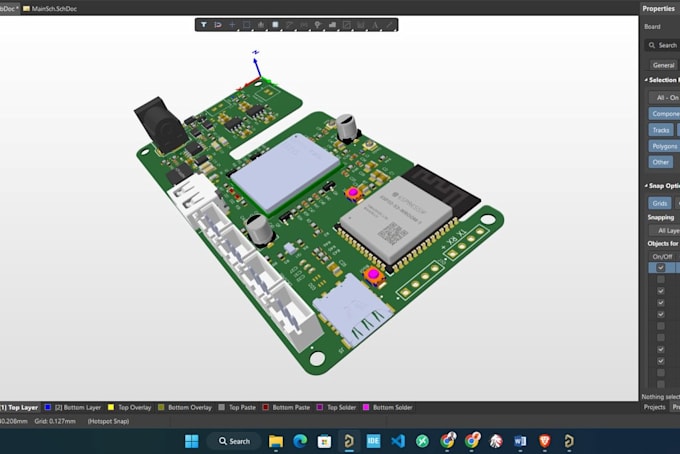This screenshot has height=454, width=680.
Task: Collapse the Selection Filter section
Action: 646,80
